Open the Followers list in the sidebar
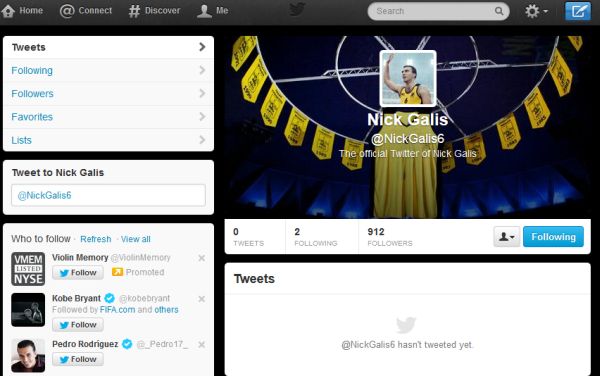 108,94
